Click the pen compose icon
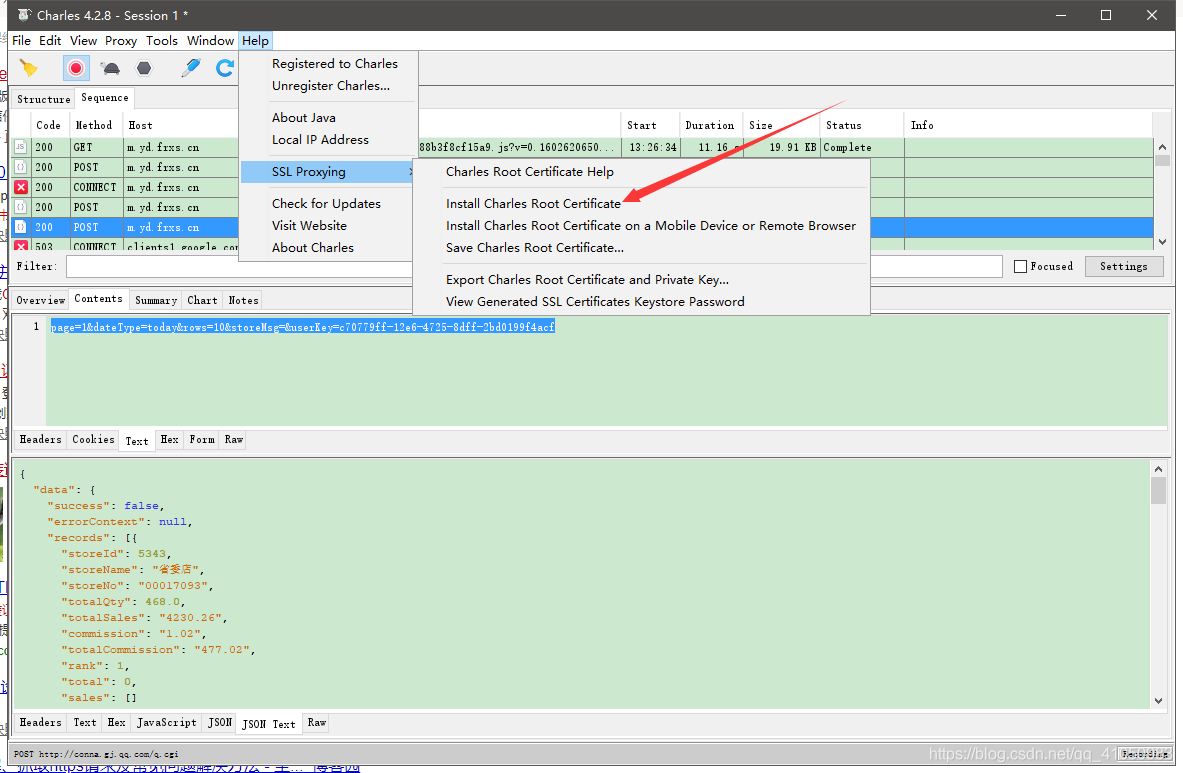Viewport: 1183px width, 773px height. (191, 69)
